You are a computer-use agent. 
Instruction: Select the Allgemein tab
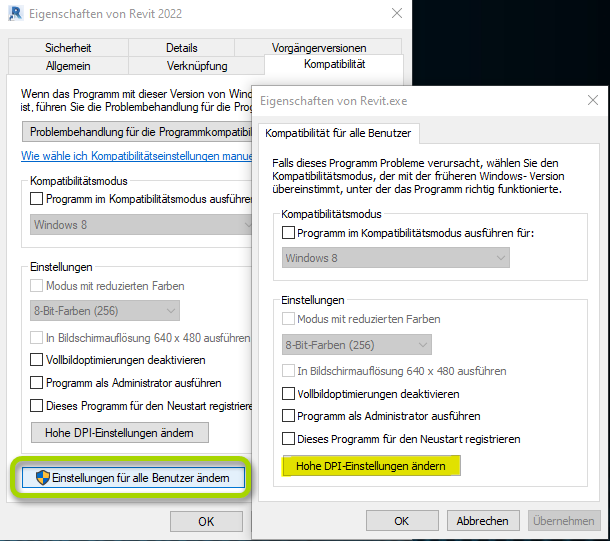(x=68, y=66)
